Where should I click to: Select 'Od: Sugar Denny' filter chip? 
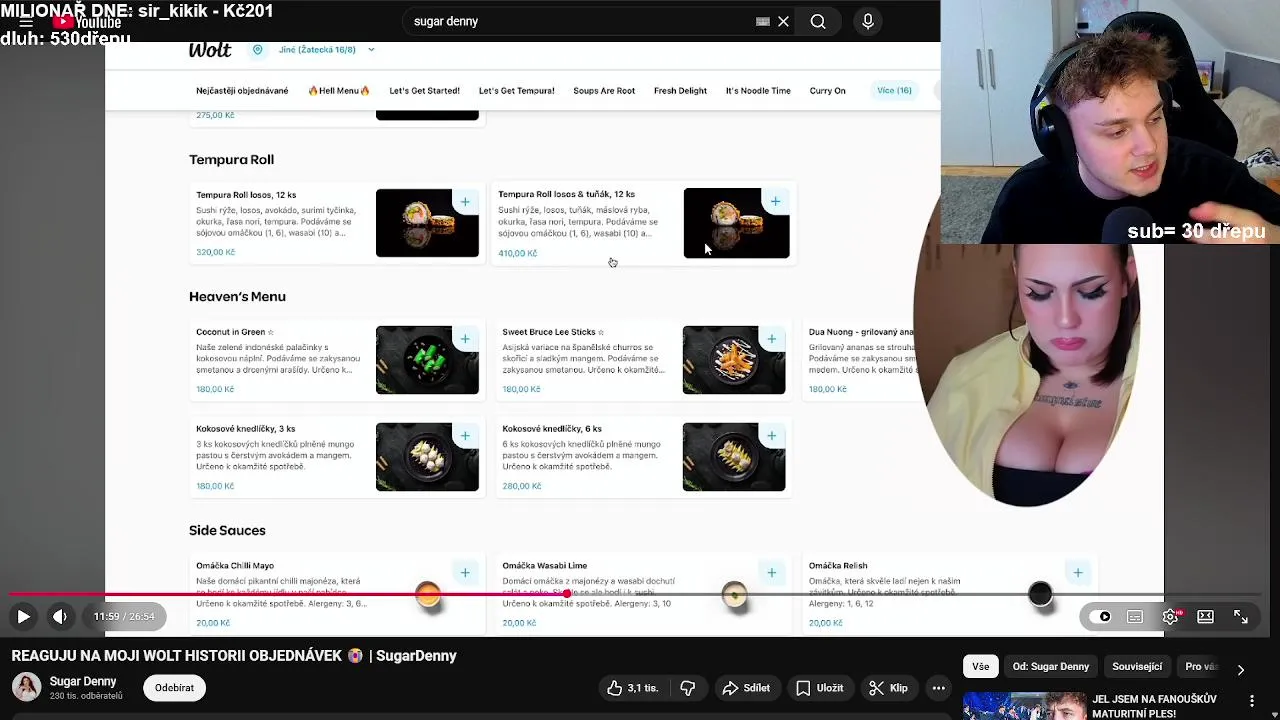pos(1050,667)
